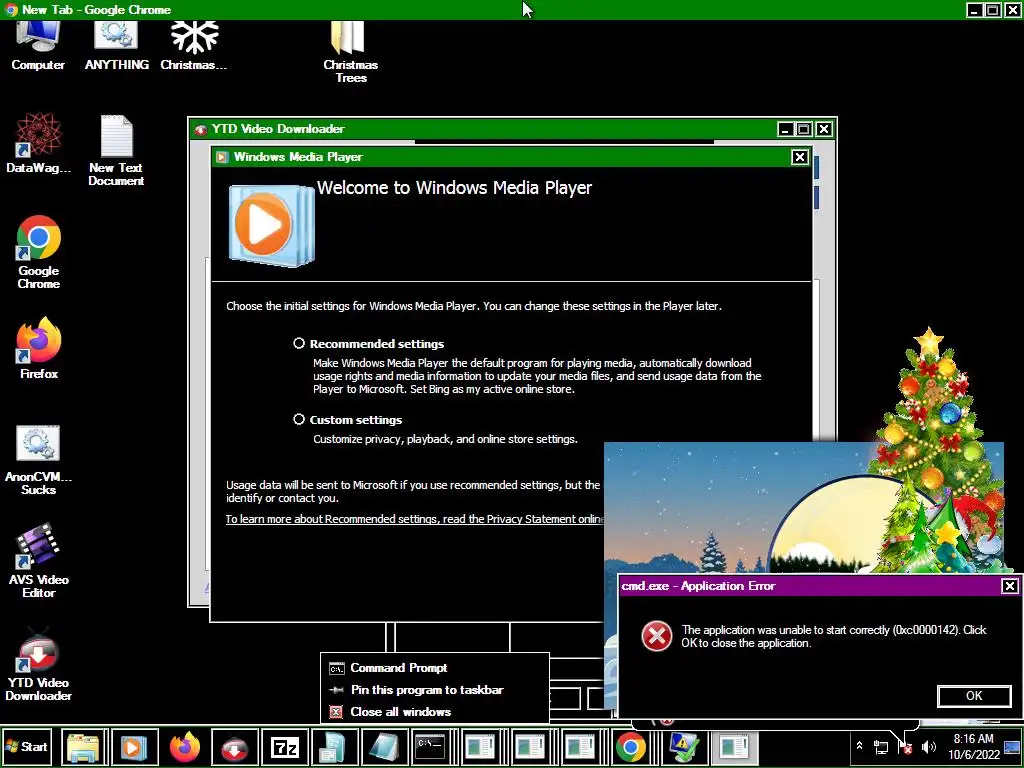The width and height of the screenshot is (1024, 768).
Task: Click the Show desktop button in tray
Action: point(1012,746)
